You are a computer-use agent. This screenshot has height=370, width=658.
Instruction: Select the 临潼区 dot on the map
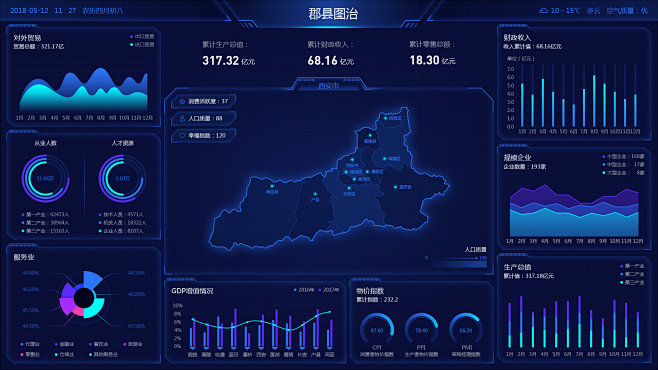pos(384,159)
